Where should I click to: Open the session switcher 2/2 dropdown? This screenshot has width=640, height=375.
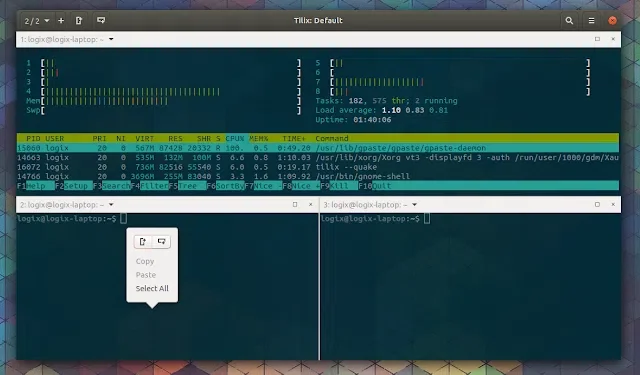click(x=37, y=20)
